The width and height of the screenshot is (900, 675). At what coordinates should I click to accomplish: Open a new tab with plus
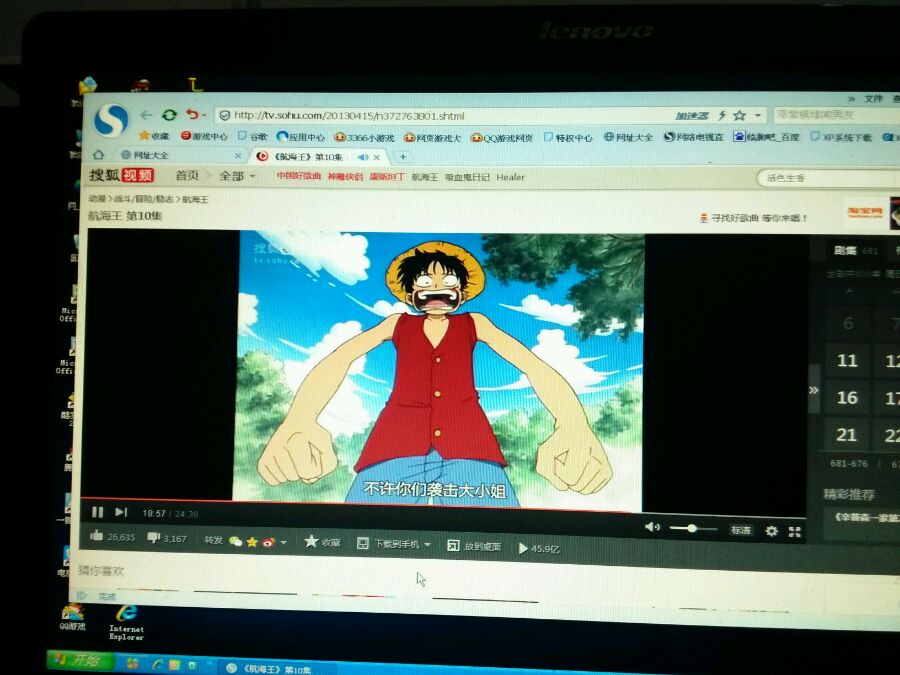point(403,157)
